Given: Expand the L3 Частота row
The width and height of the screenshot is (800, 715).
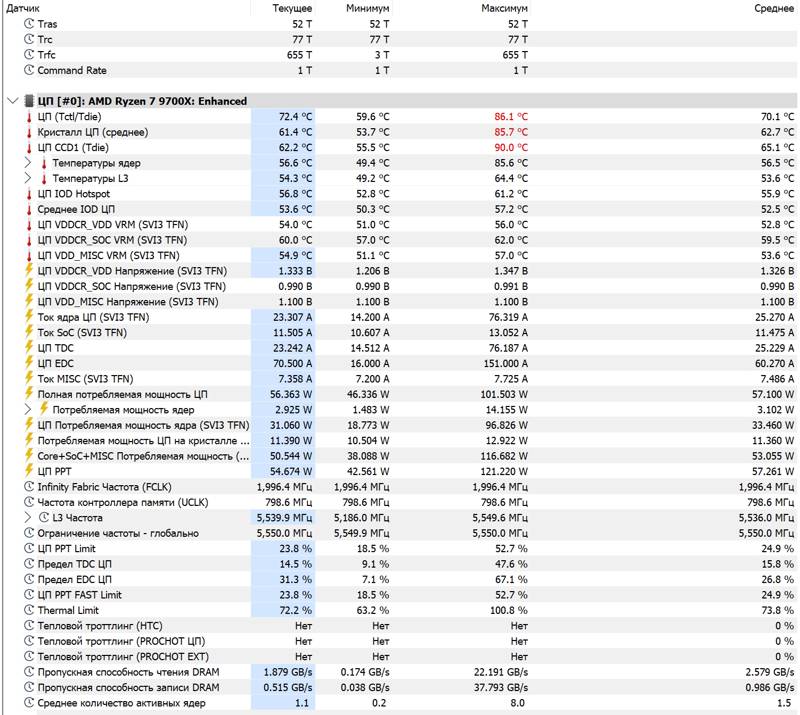Looking at the screenshot, I should 28,517.
